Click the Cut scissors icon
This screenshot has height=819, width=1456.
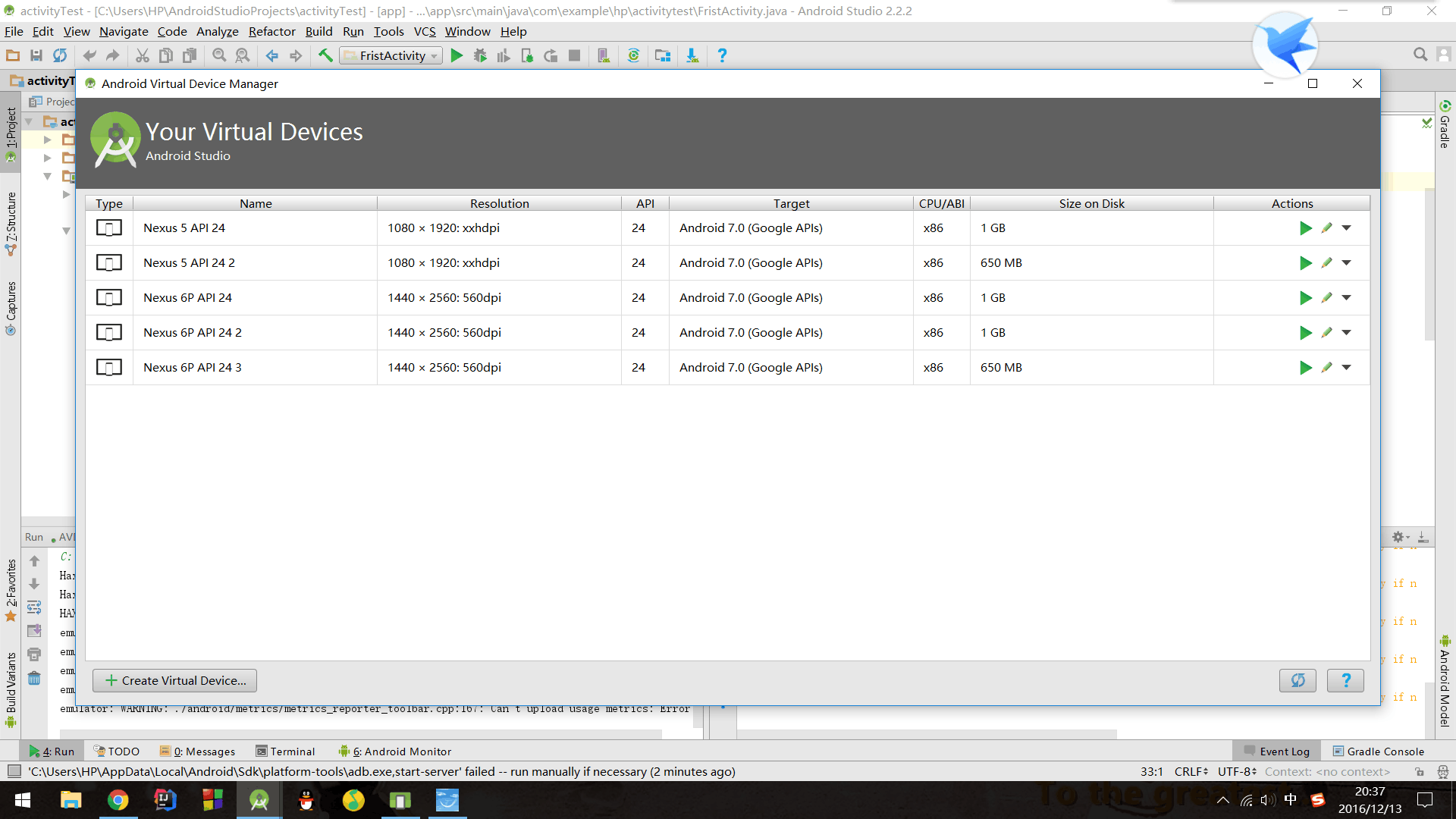pos(143,55)
